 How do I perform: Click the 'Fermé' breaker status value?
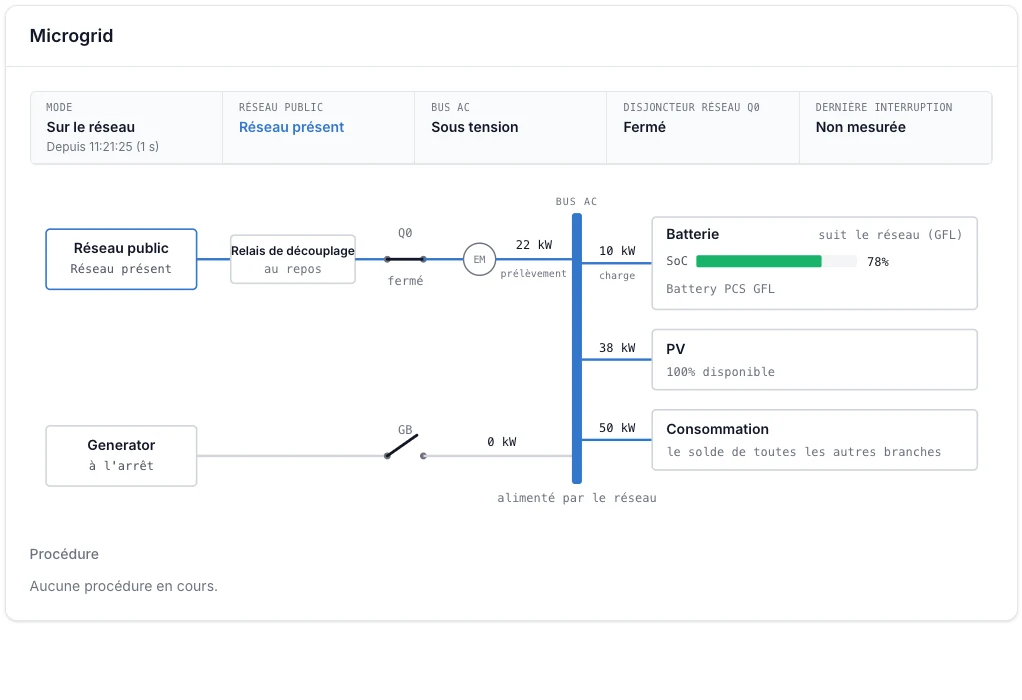pyautogui.click(x=644, y=127)
